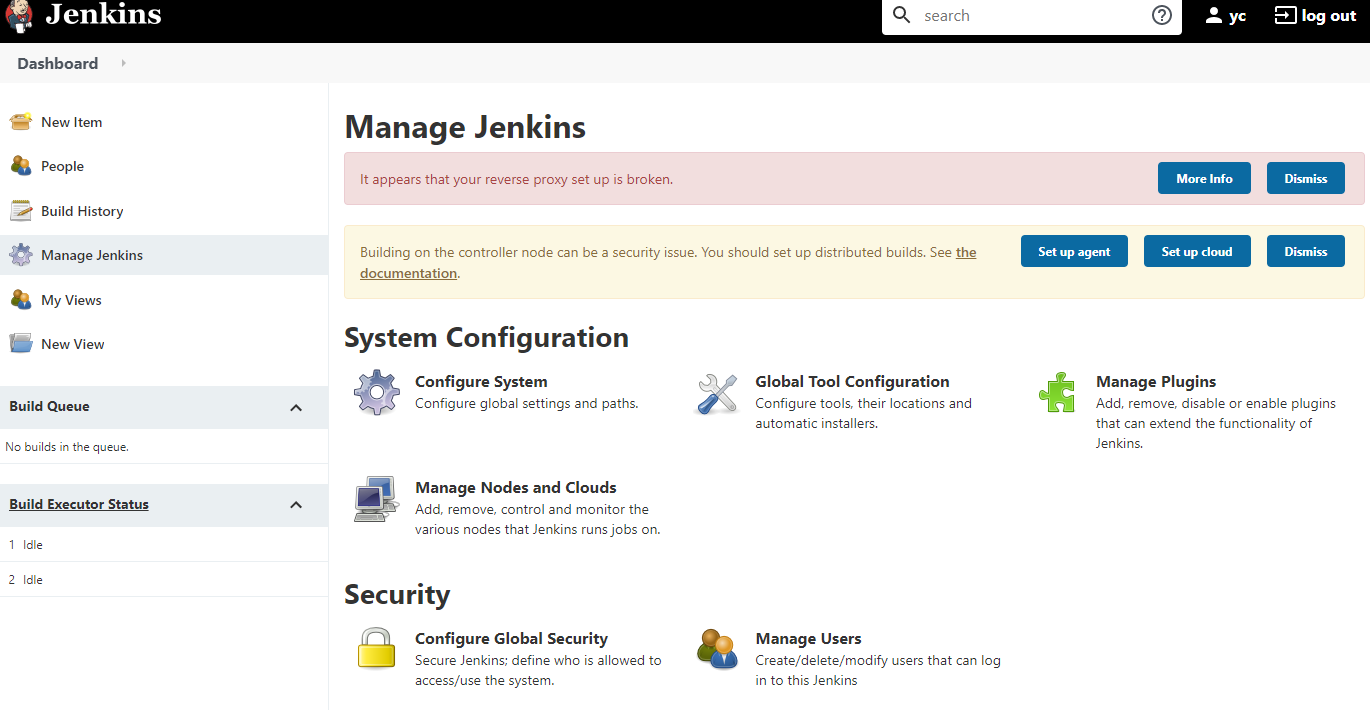Click executor 2 Idle row
The width and height of the screenshot is (1370, 710).
coord(164,580)
